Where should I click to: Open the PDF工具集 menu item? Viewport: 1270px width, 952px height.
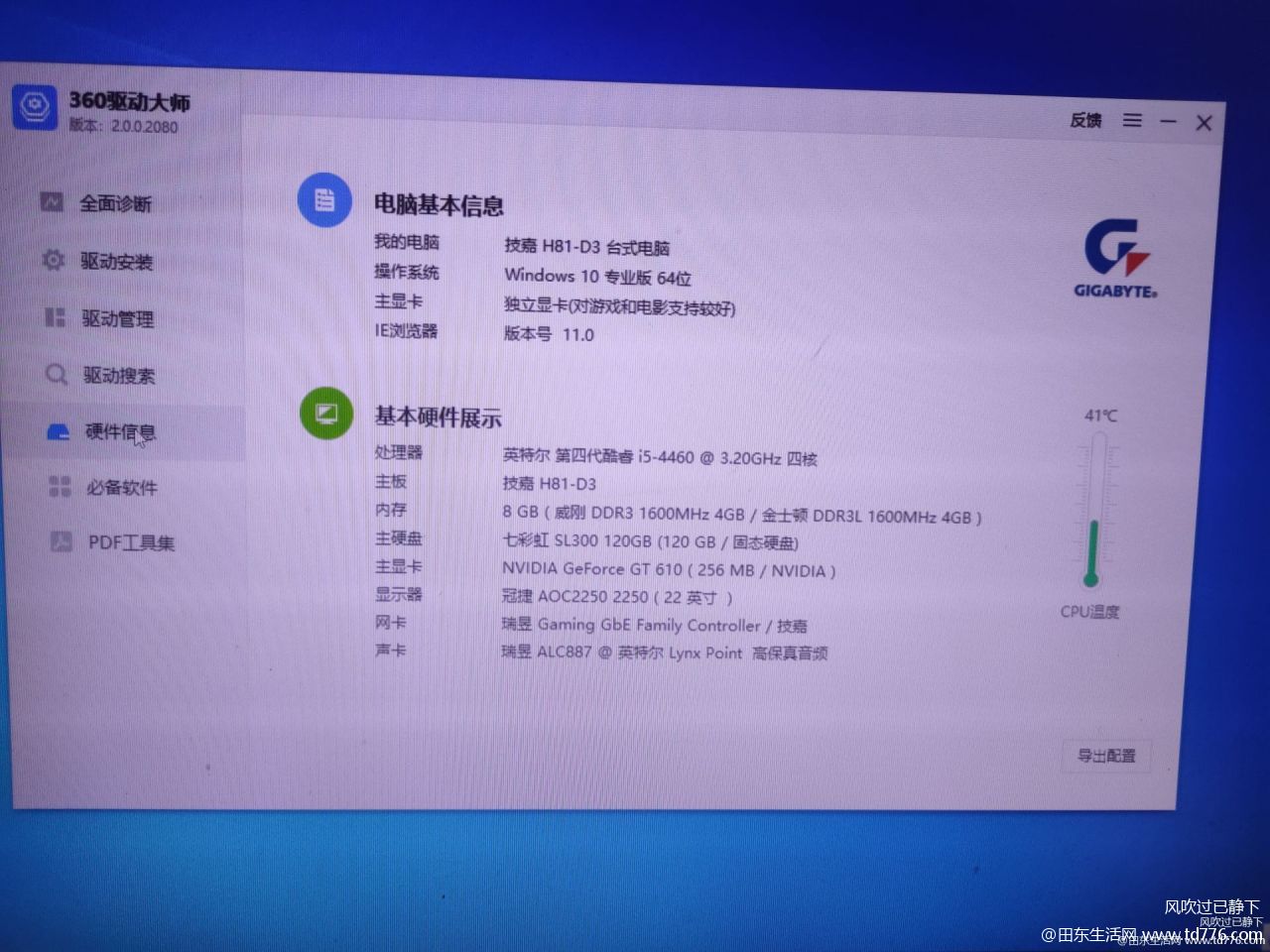pos(131,543)
